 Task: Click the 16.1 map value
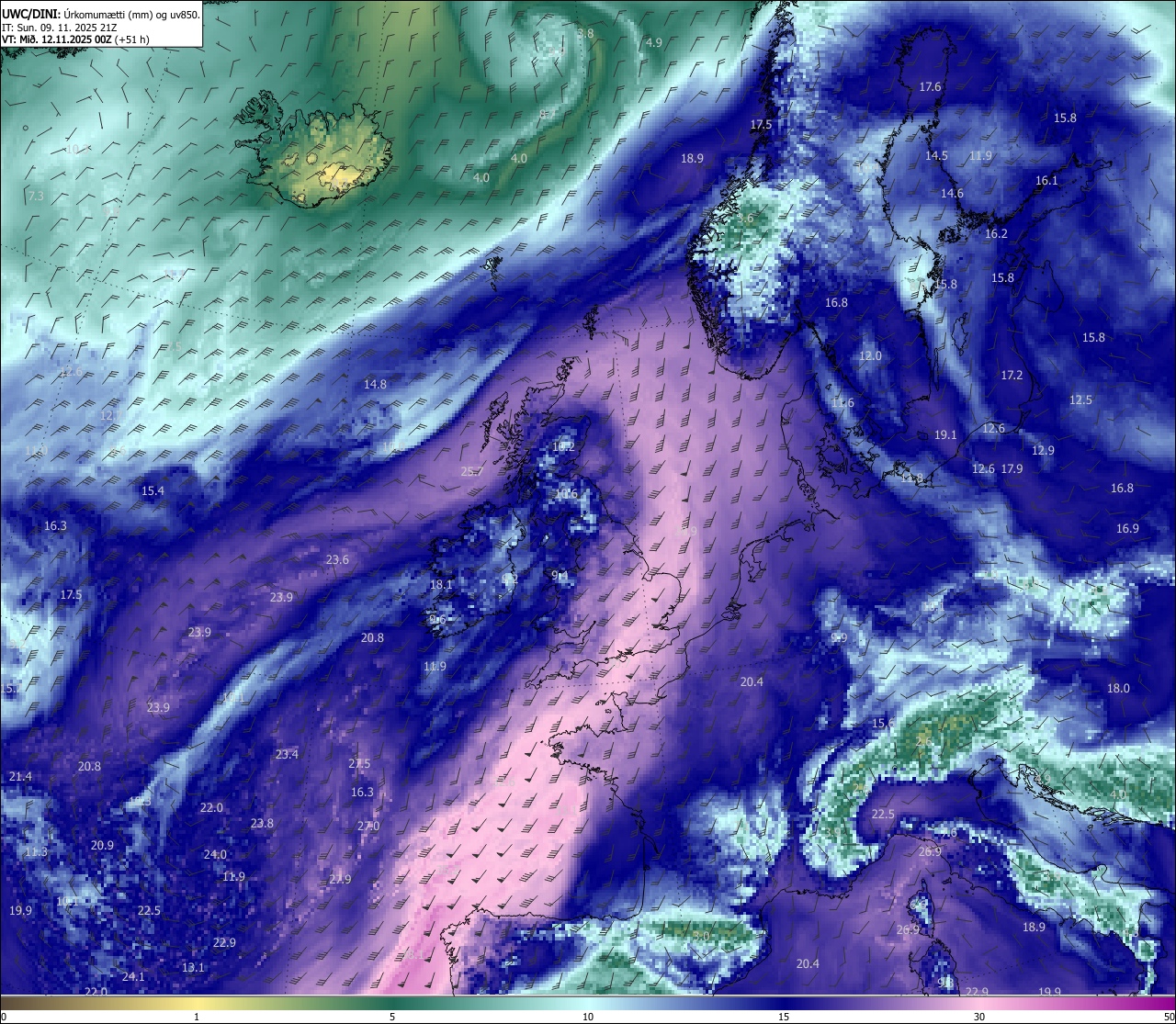pos(1046,181)
